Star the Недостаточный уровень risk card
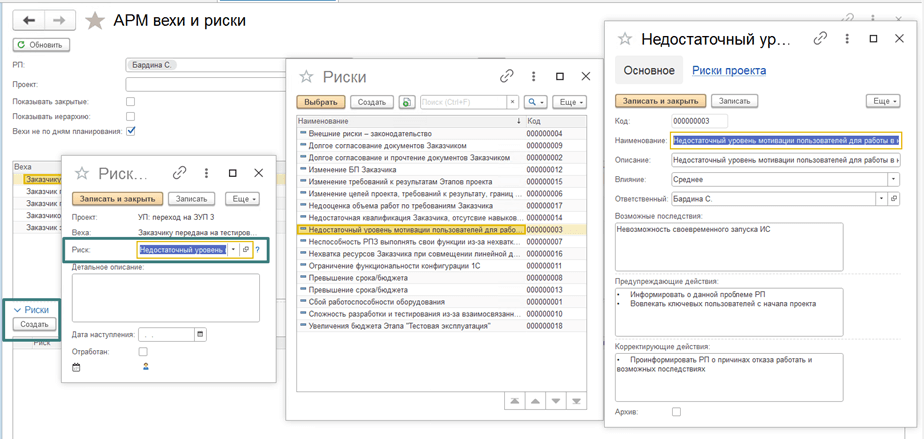The width and height of the screenshot is (924, 439). (625, 39)
